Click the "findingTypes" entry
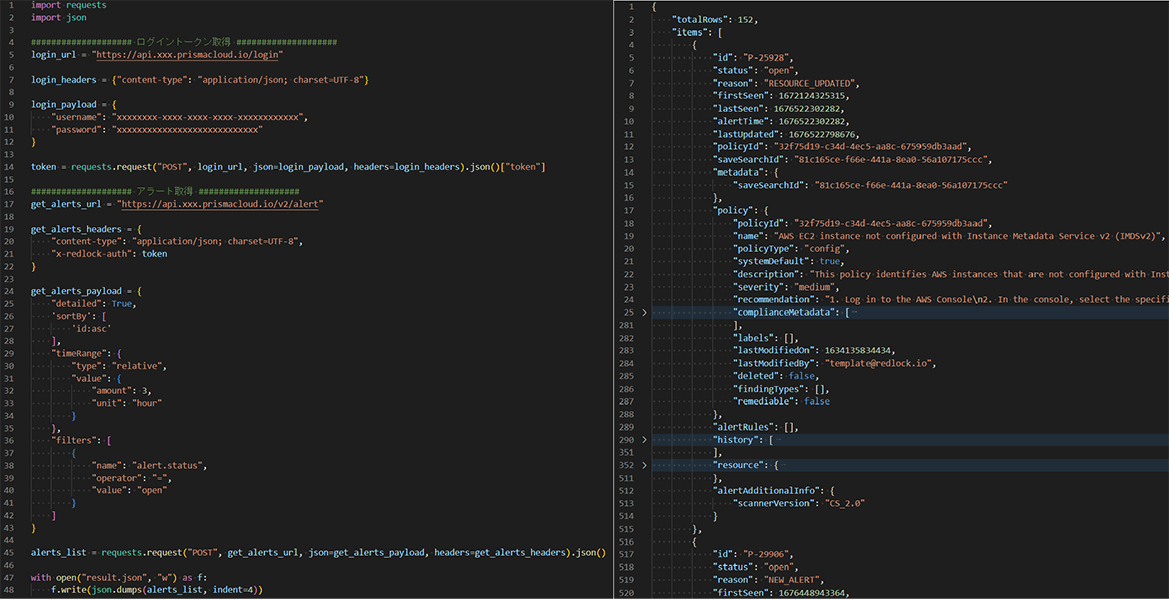 [x=781, y=388]
